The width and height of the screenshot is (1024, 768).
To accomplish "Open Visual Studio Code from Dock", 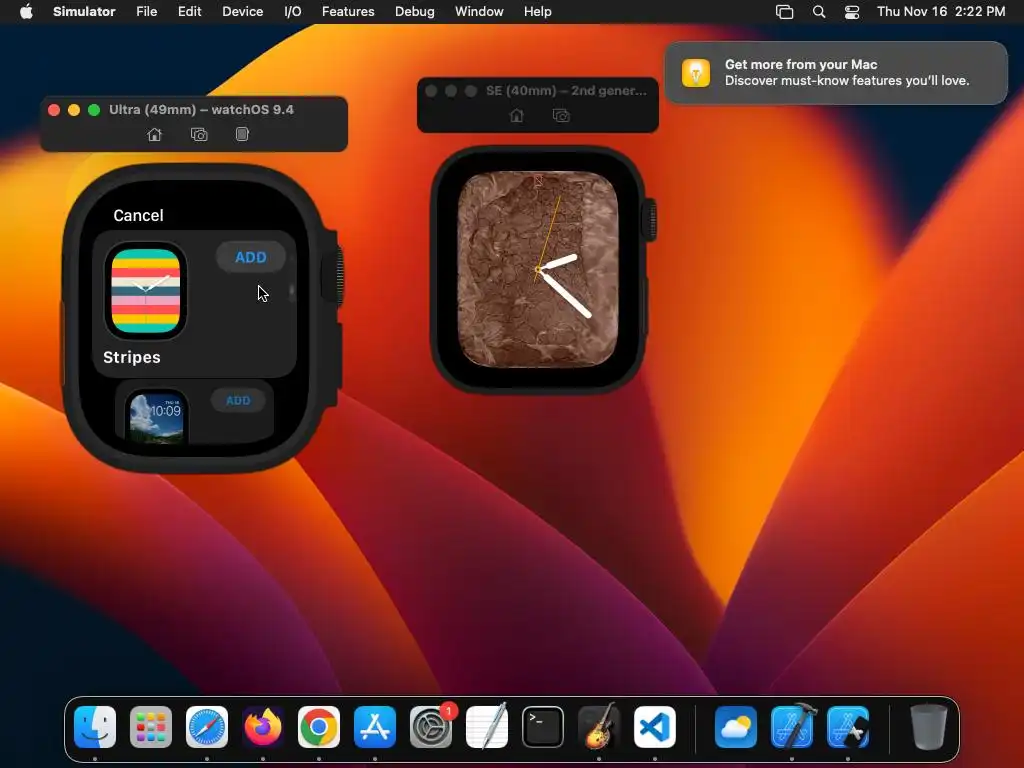I will pos(655,727).
